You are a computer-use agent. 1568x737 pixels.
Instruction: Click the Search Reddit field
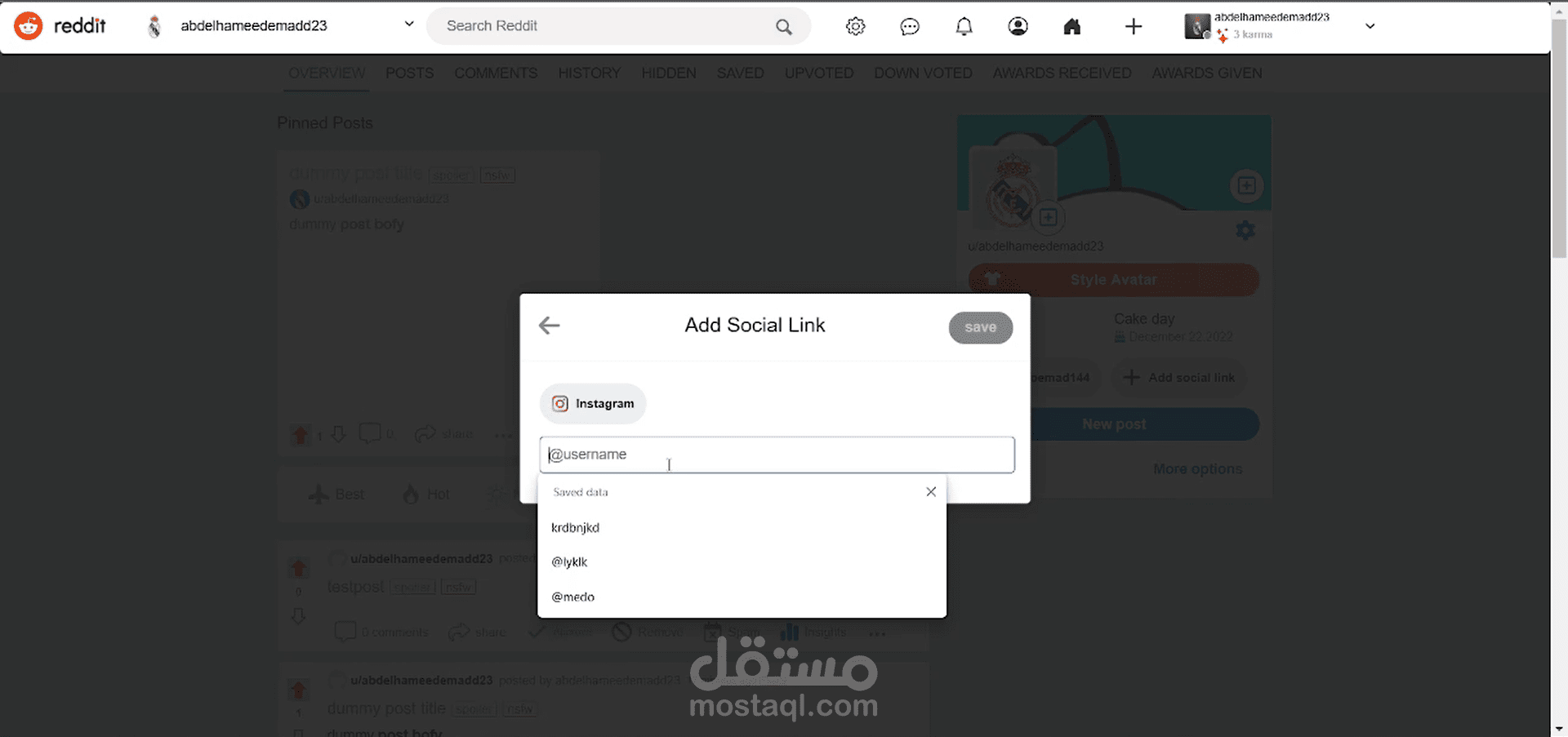tap(604, 26)
